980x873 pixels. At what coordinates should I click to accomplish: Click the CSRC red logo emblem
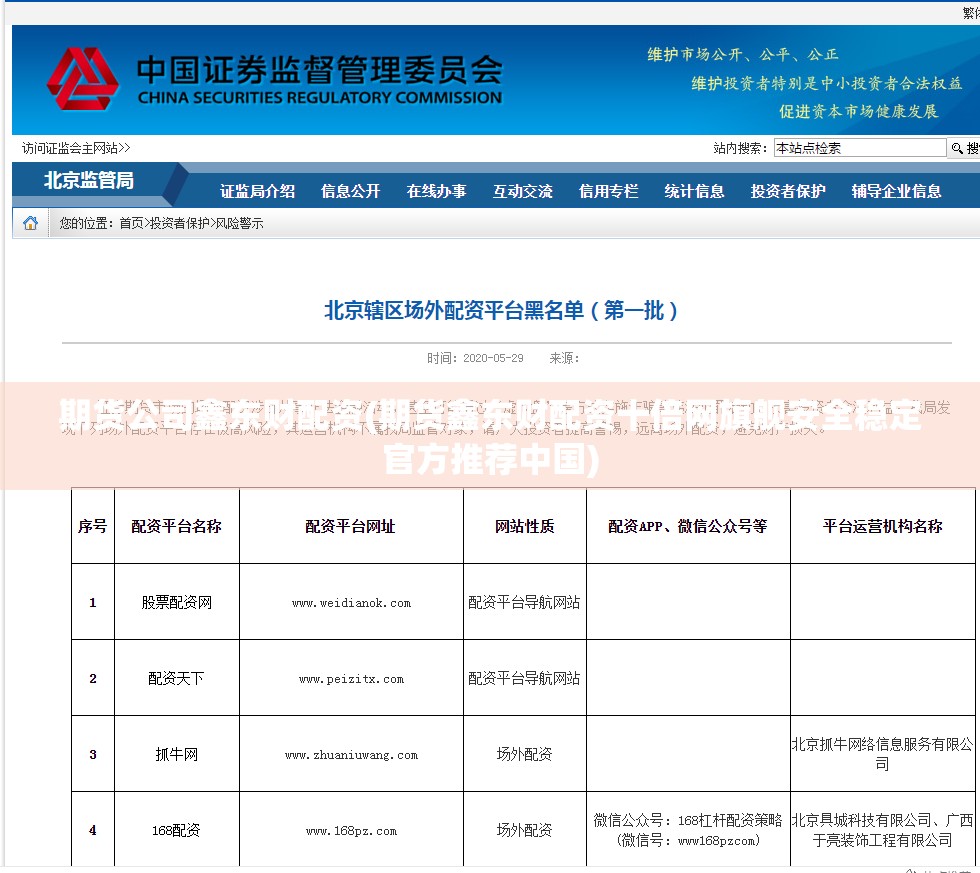(x=82, y=79)
